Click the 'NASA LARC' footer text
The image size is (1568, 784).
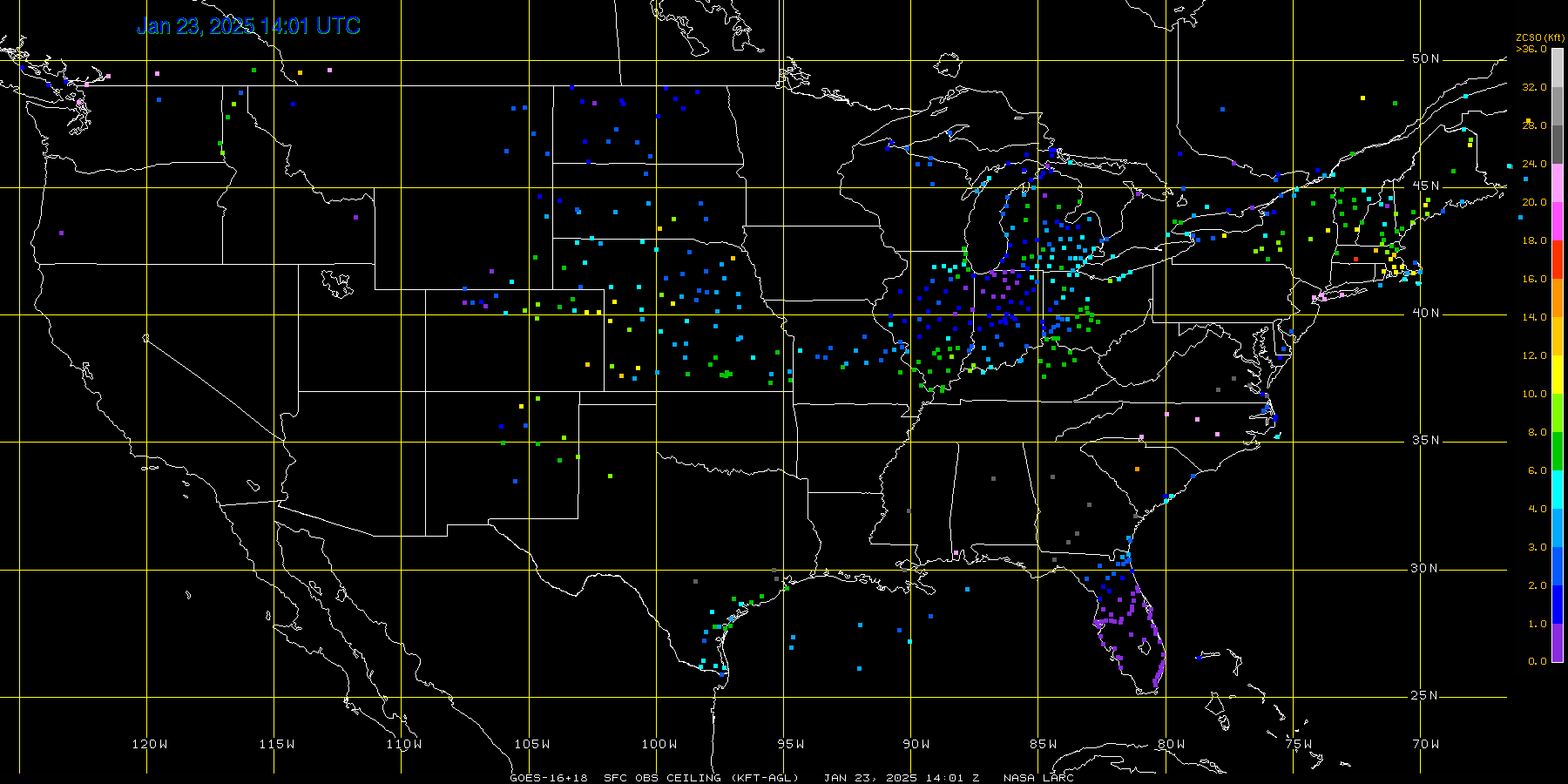[x=1038, y=777]
